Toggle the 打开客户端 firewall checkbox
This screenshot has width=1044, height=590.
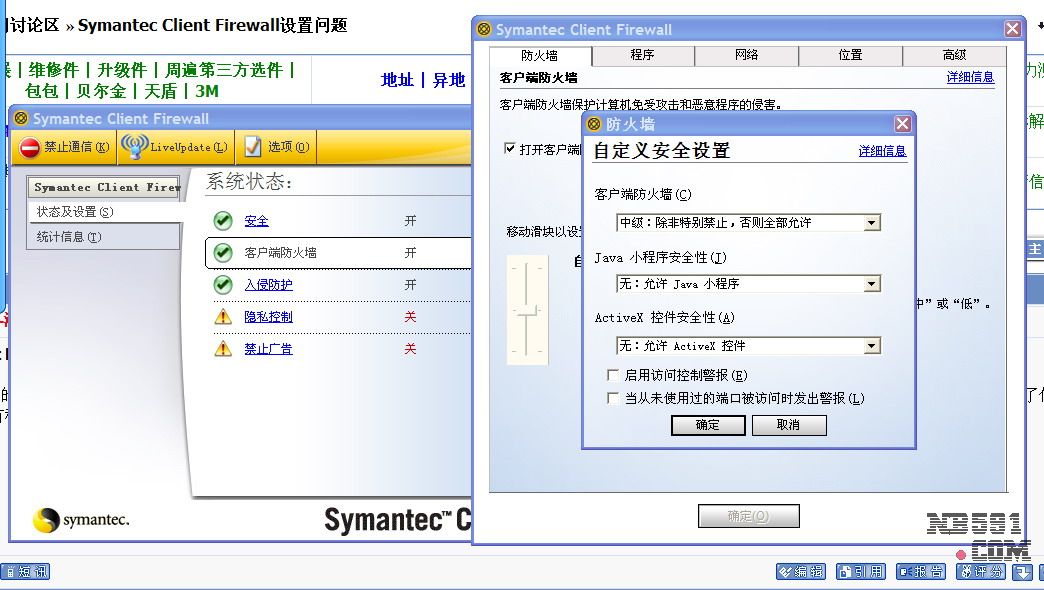tap(510, 149)
